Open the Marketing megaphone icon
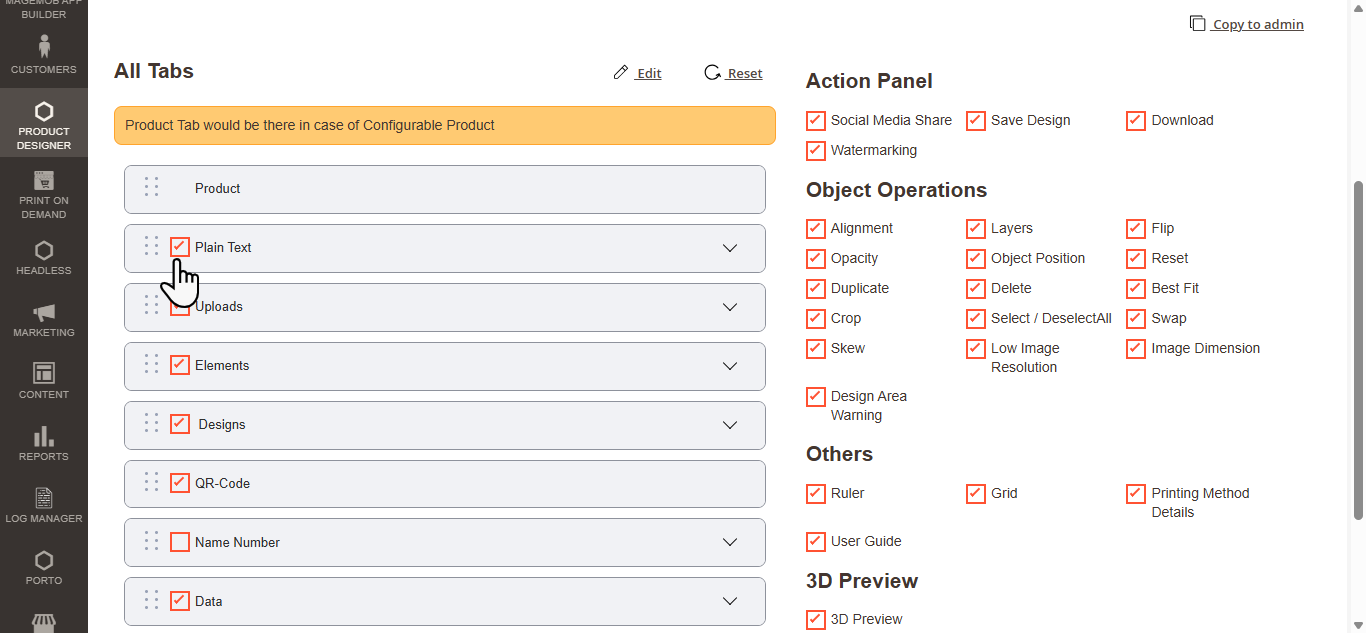The image size is (1366, 633). pyautogui.click(x=44, y=312)
